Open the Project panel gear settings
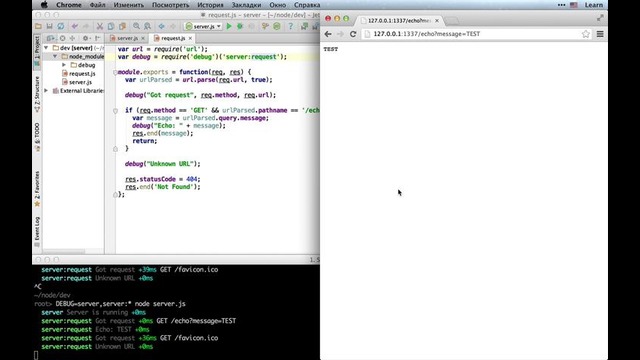 tap(86, 38)
